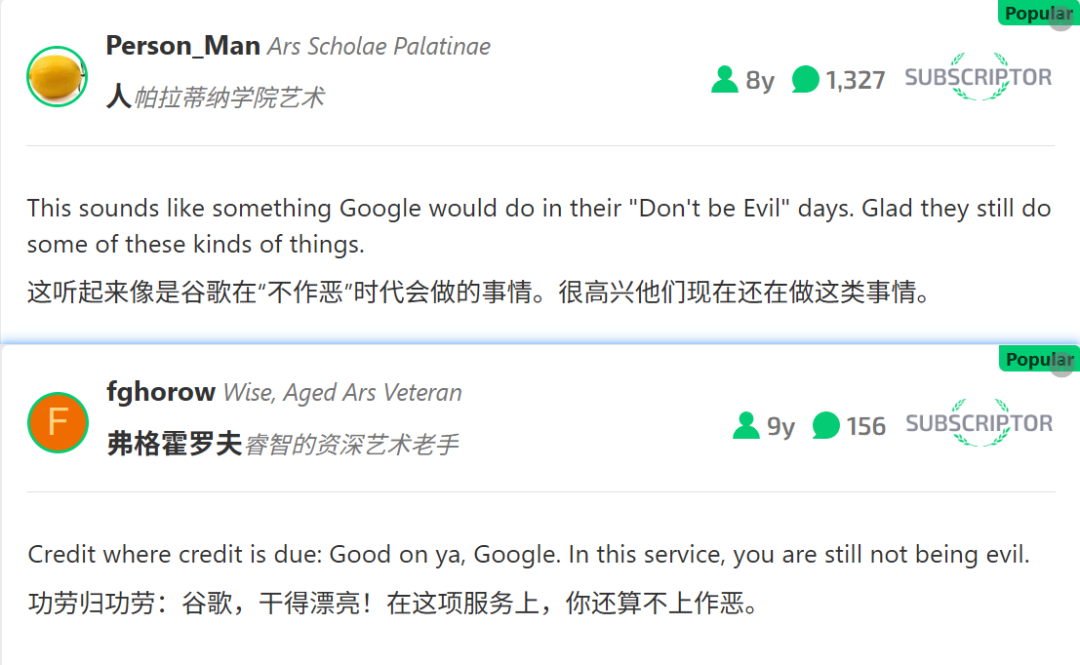This screenshot has width=1080, height=665.
Task: Click the Chinese username 弗格霍罗夫
Action: tap(174, 444)
